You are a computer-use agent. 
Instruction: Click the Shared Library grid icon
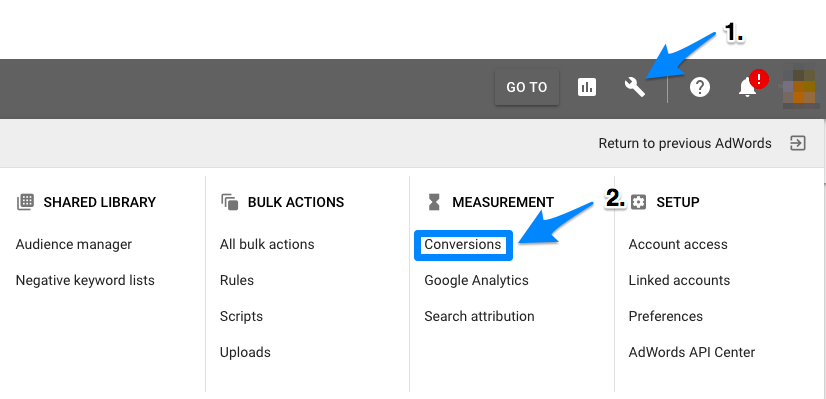tap(25, 202)
